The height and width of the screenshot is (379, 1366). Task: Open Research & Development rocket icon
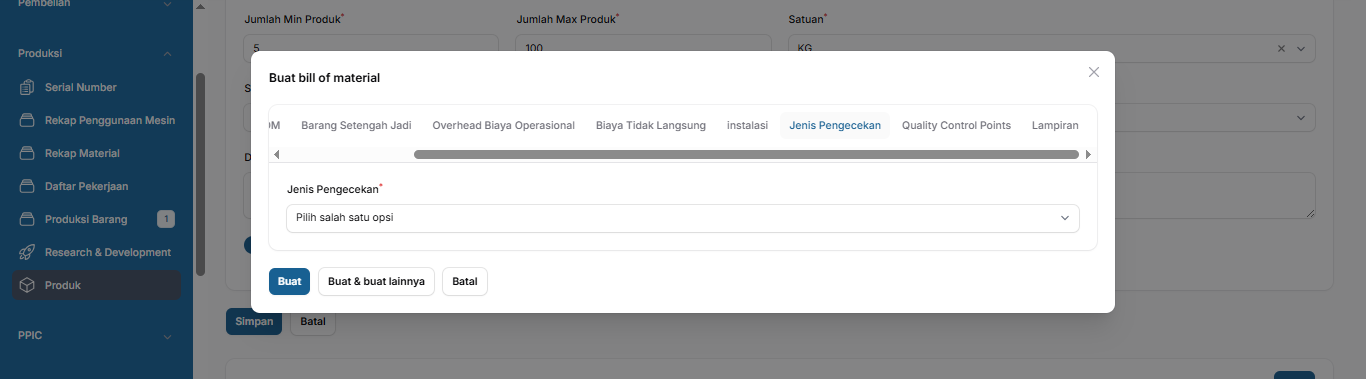click(x=28, y=253)
